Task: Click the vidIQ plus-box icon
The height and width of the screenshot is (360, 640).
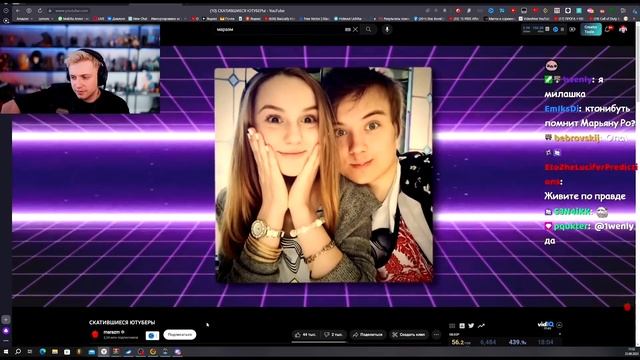Action: click(462, 326)
